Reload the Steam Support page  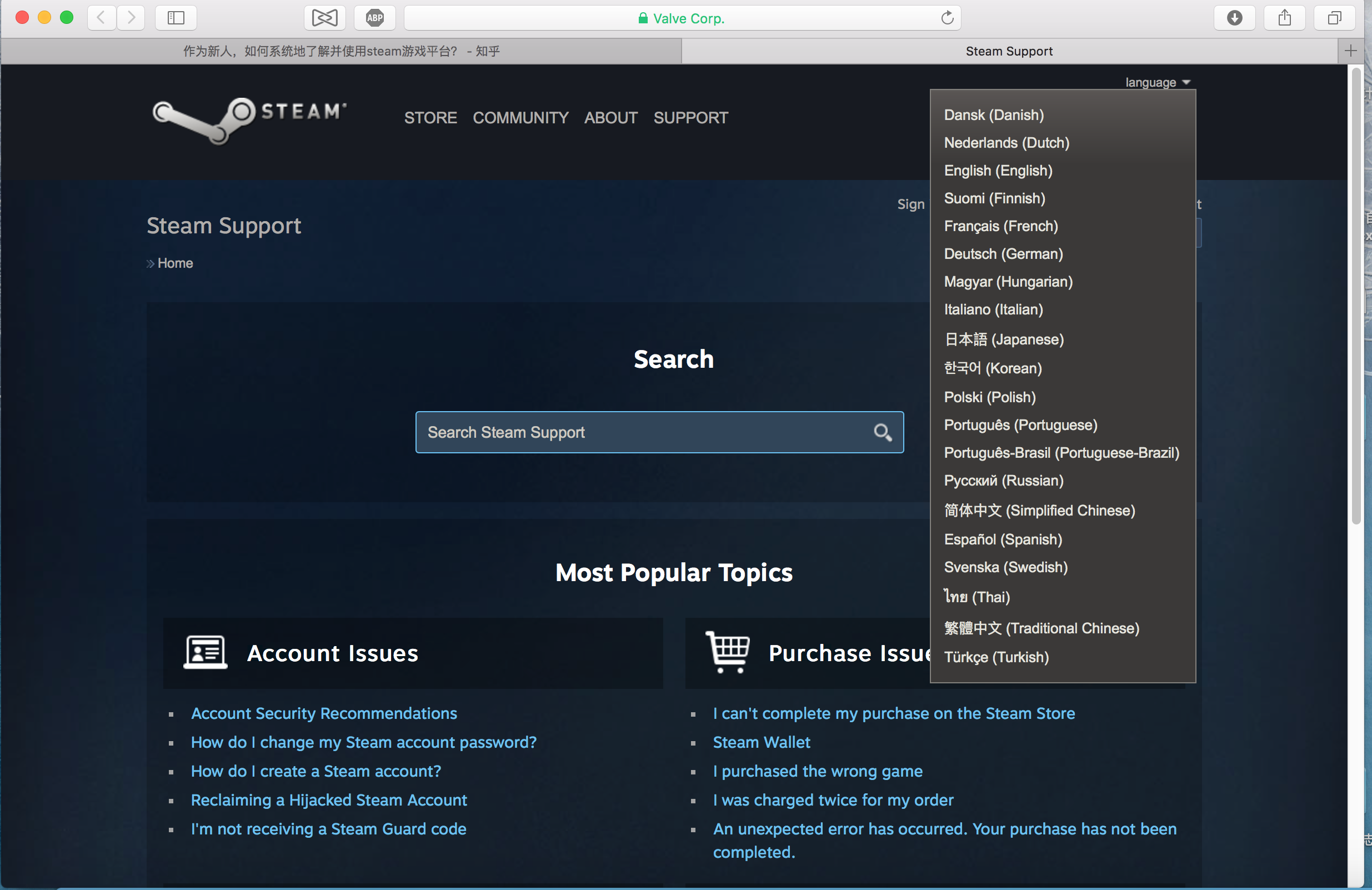[x=947, y=18]
